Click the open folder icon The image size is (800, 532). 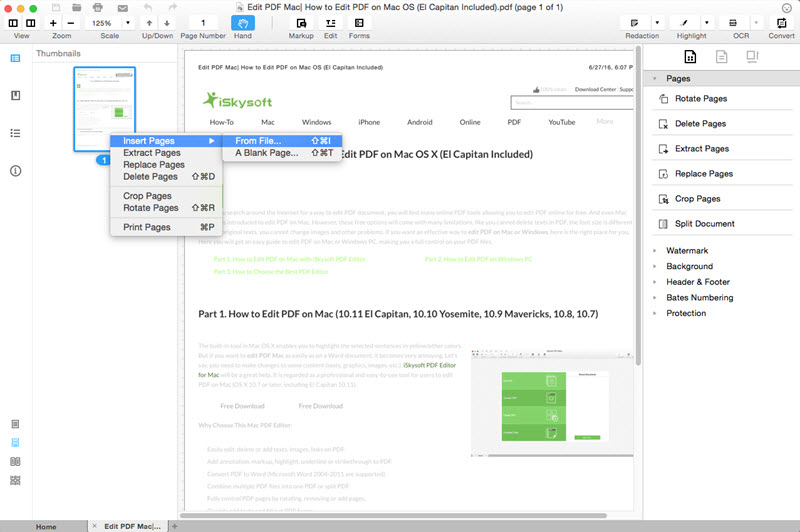[x=77, y=7]
